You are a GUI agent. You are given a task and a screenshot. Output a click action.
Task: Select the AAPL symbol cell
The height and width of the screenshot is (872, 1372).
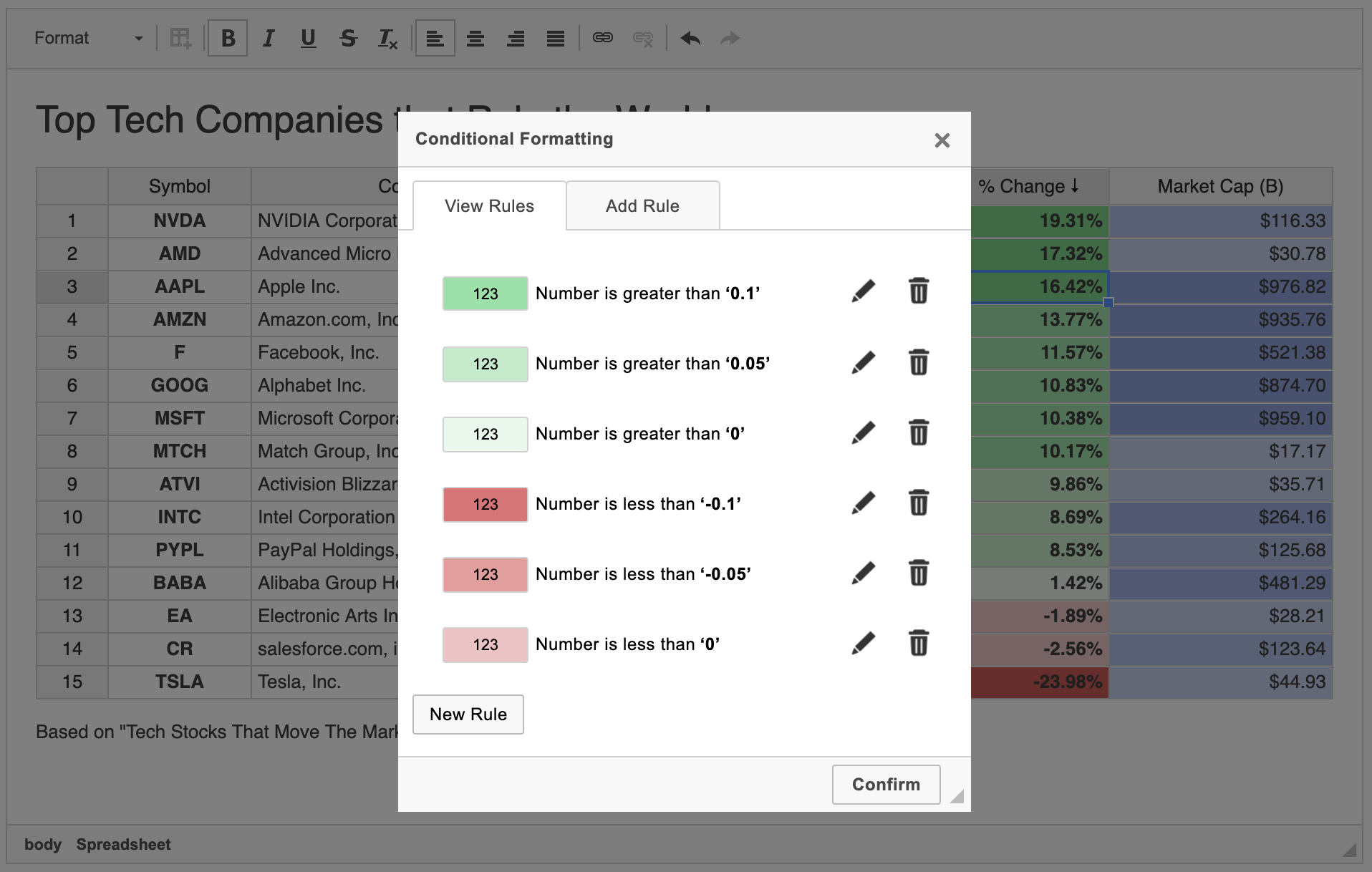point(180,286)
